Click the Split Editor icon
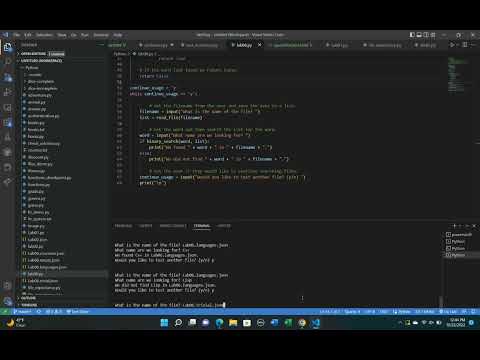 point(465,45)
